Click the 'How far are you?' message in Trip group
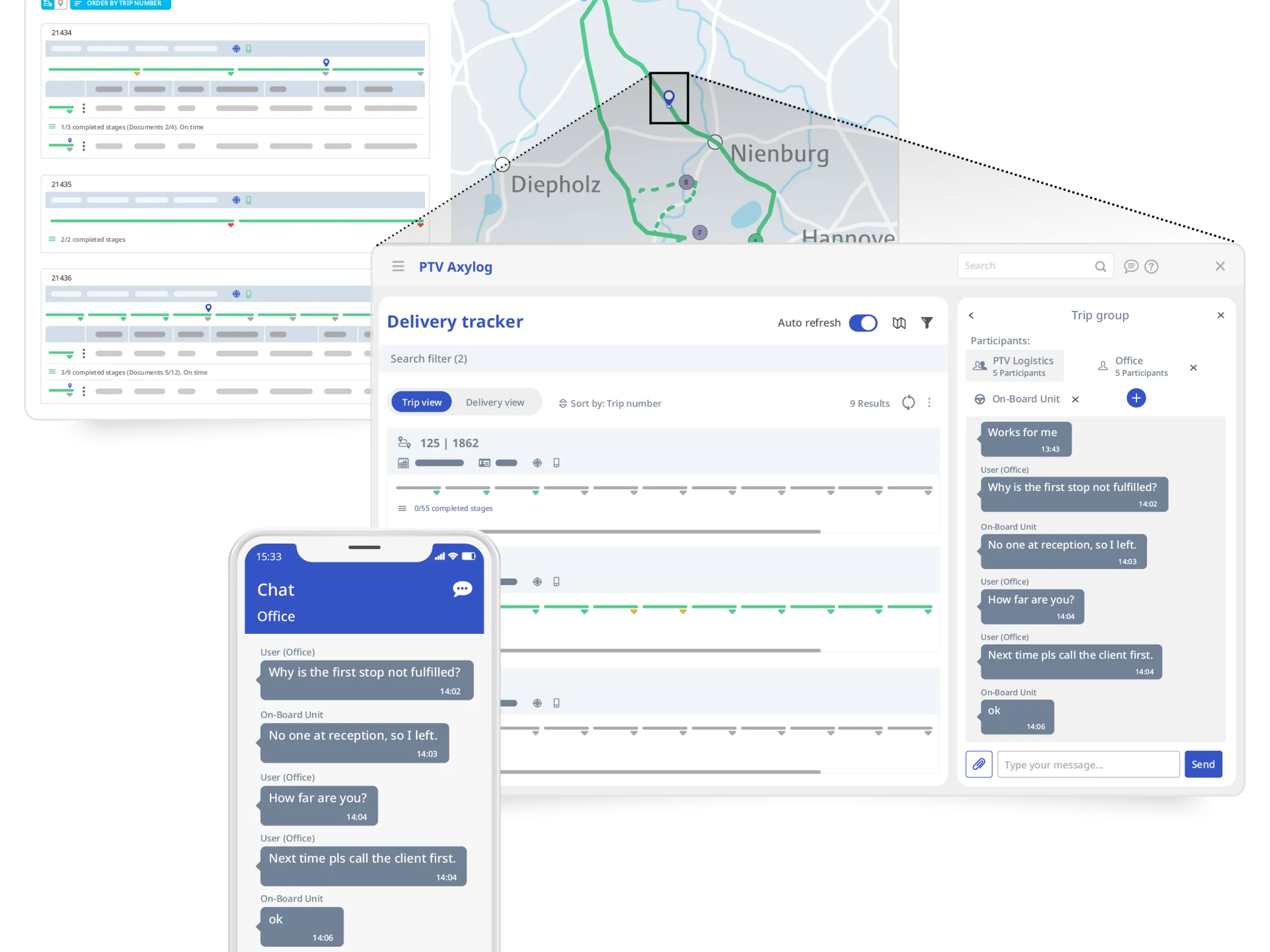Viewport: 1270px width, 952px height. click(1032, 606)
